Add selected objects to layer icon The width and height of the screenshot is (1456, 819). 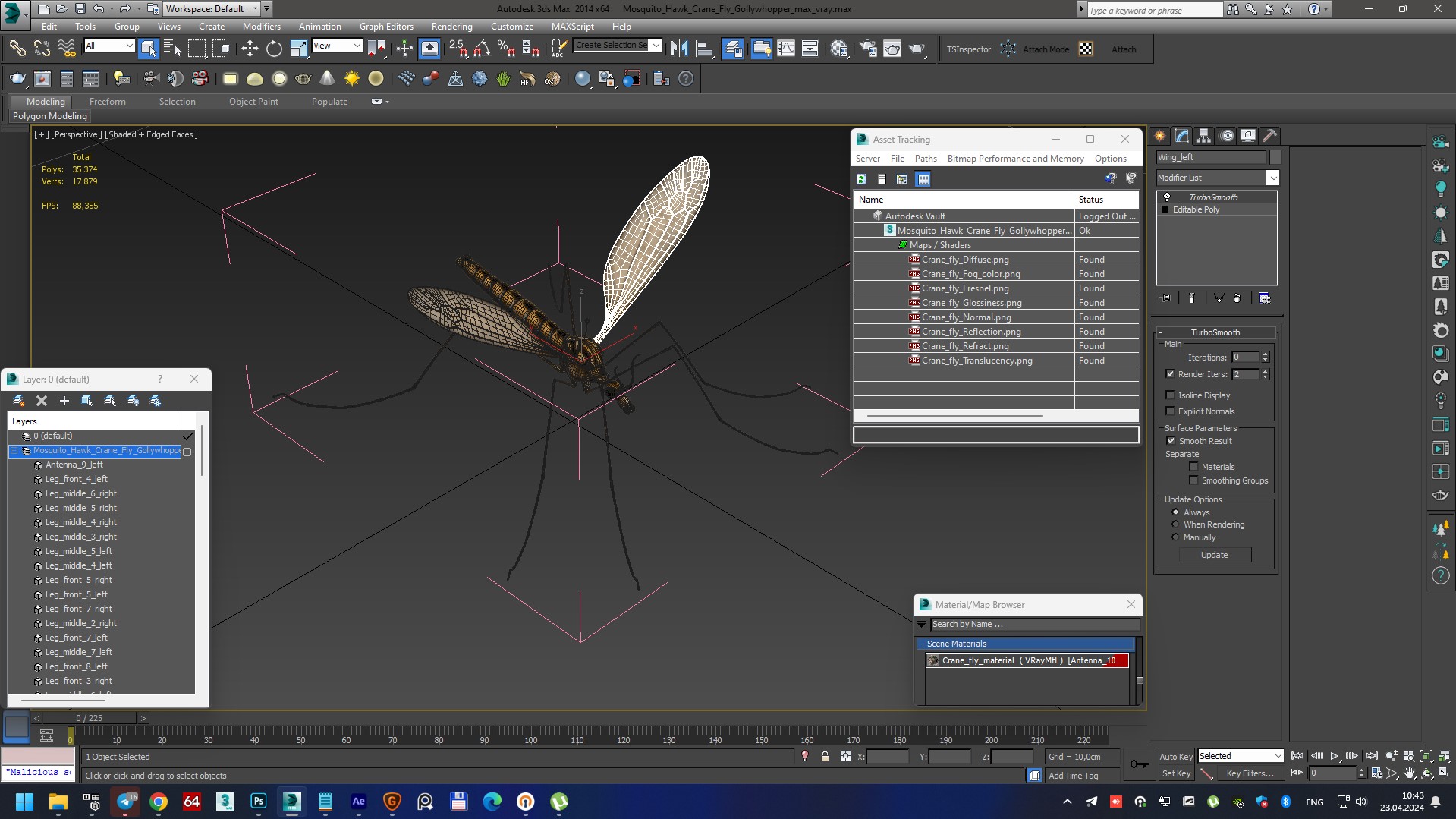(64, 401)
